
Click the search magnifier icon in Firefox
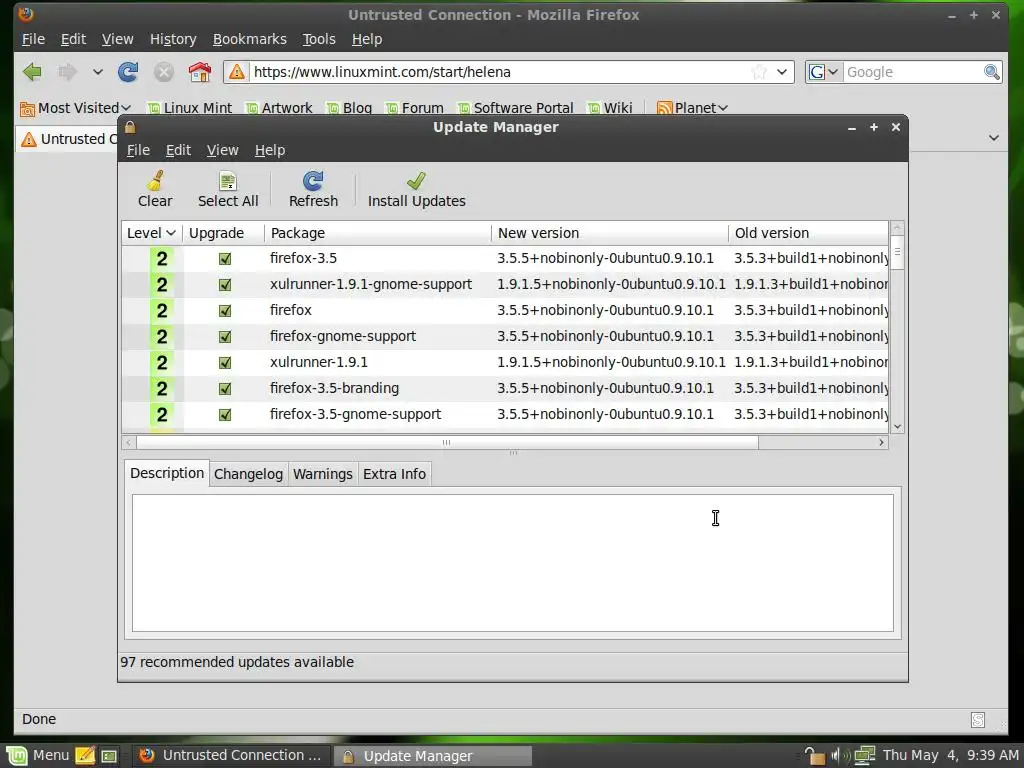point(991,72)
